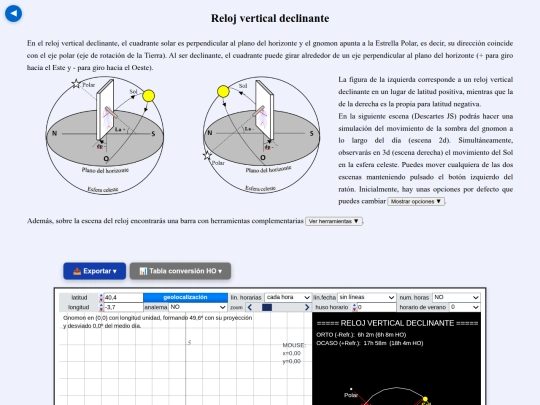Image resolution: width=540 pixels, height=405 pixels.
Task: Open the lín. horarias dropdown
Action: click(x=288, y=297)
